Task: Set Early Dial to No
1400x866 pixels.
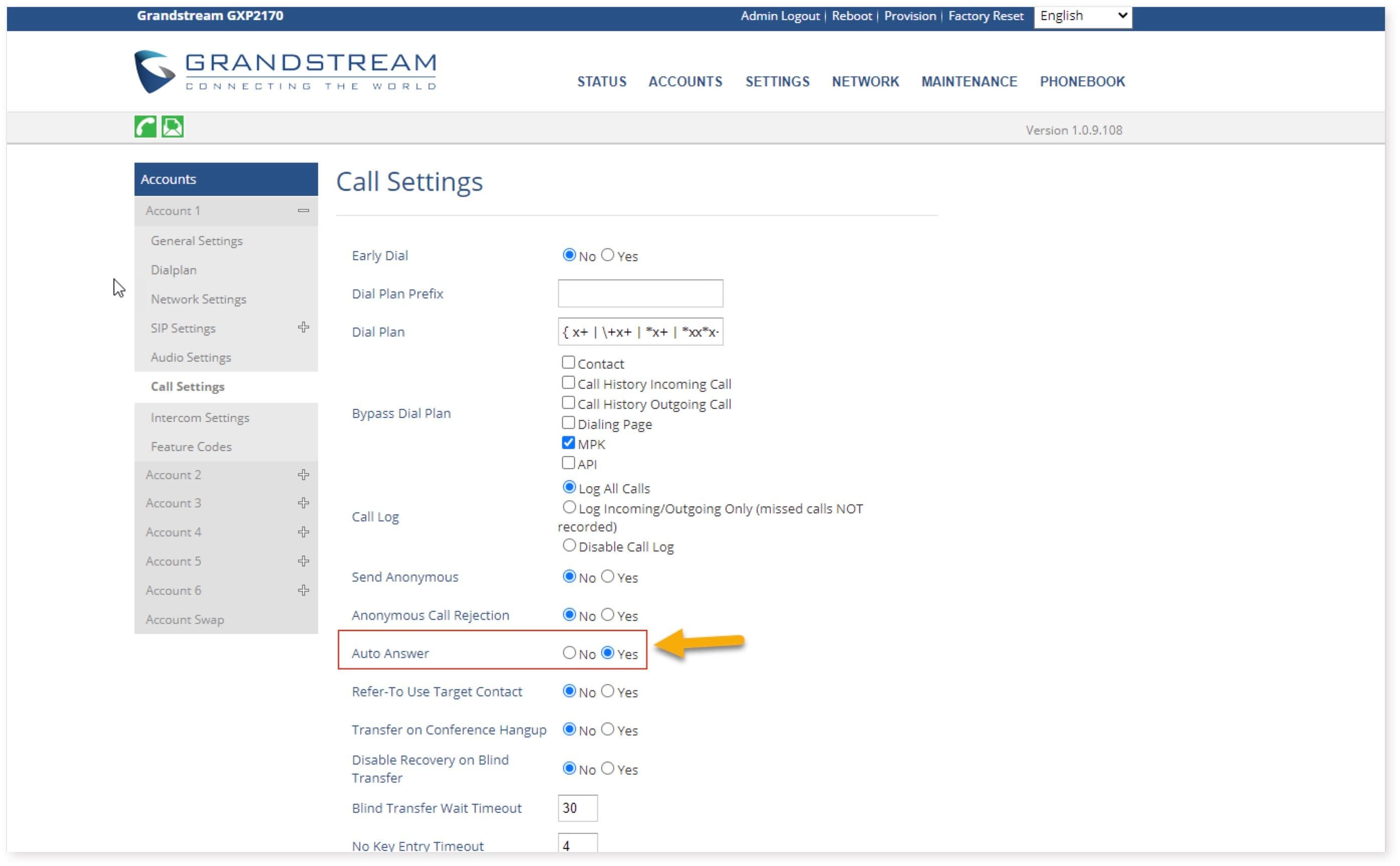Action: pos(569,255)
